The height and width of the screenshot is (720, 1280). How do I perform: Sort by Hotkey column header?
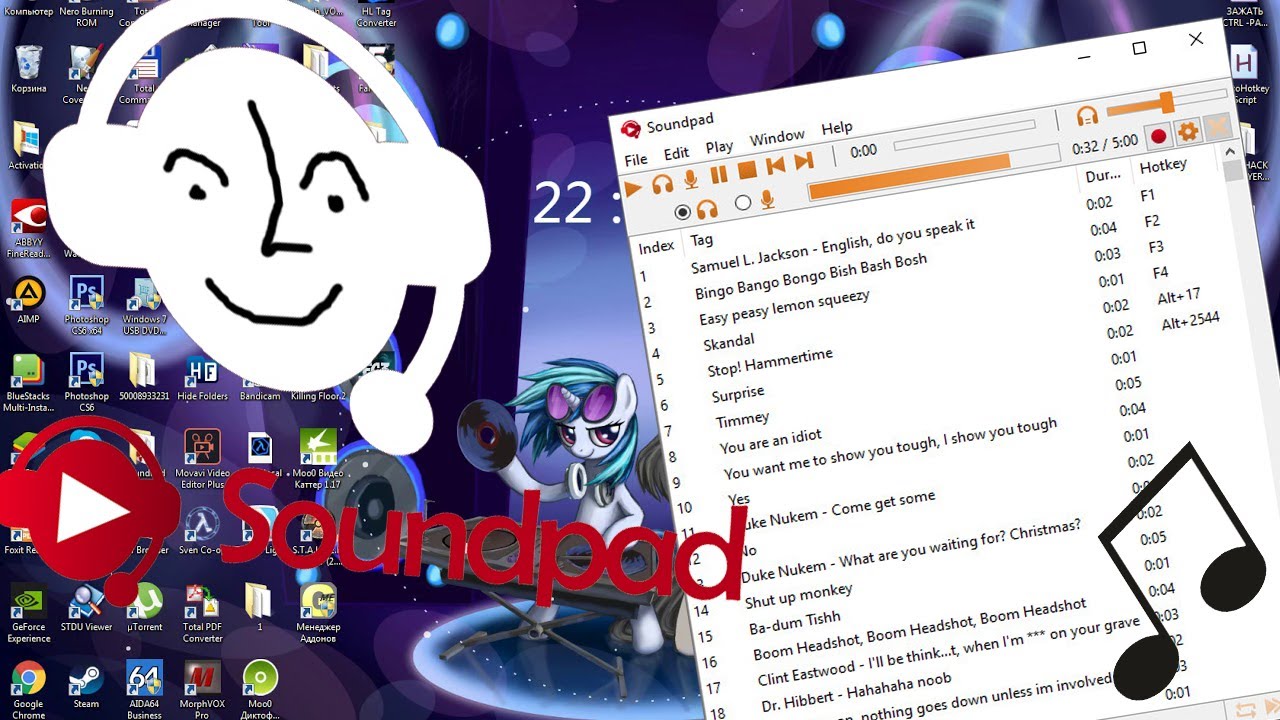point(1163,165)
